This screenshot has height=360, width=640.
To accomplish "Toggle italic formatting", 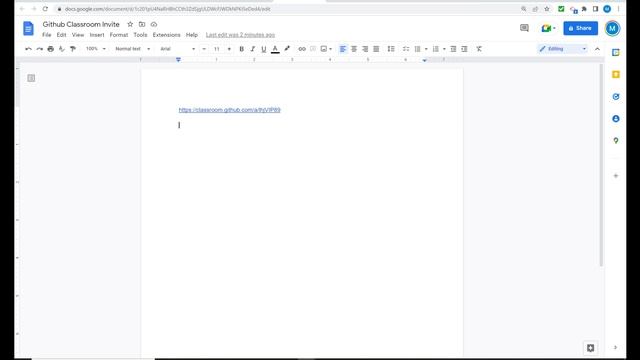I will click(253, 49).
